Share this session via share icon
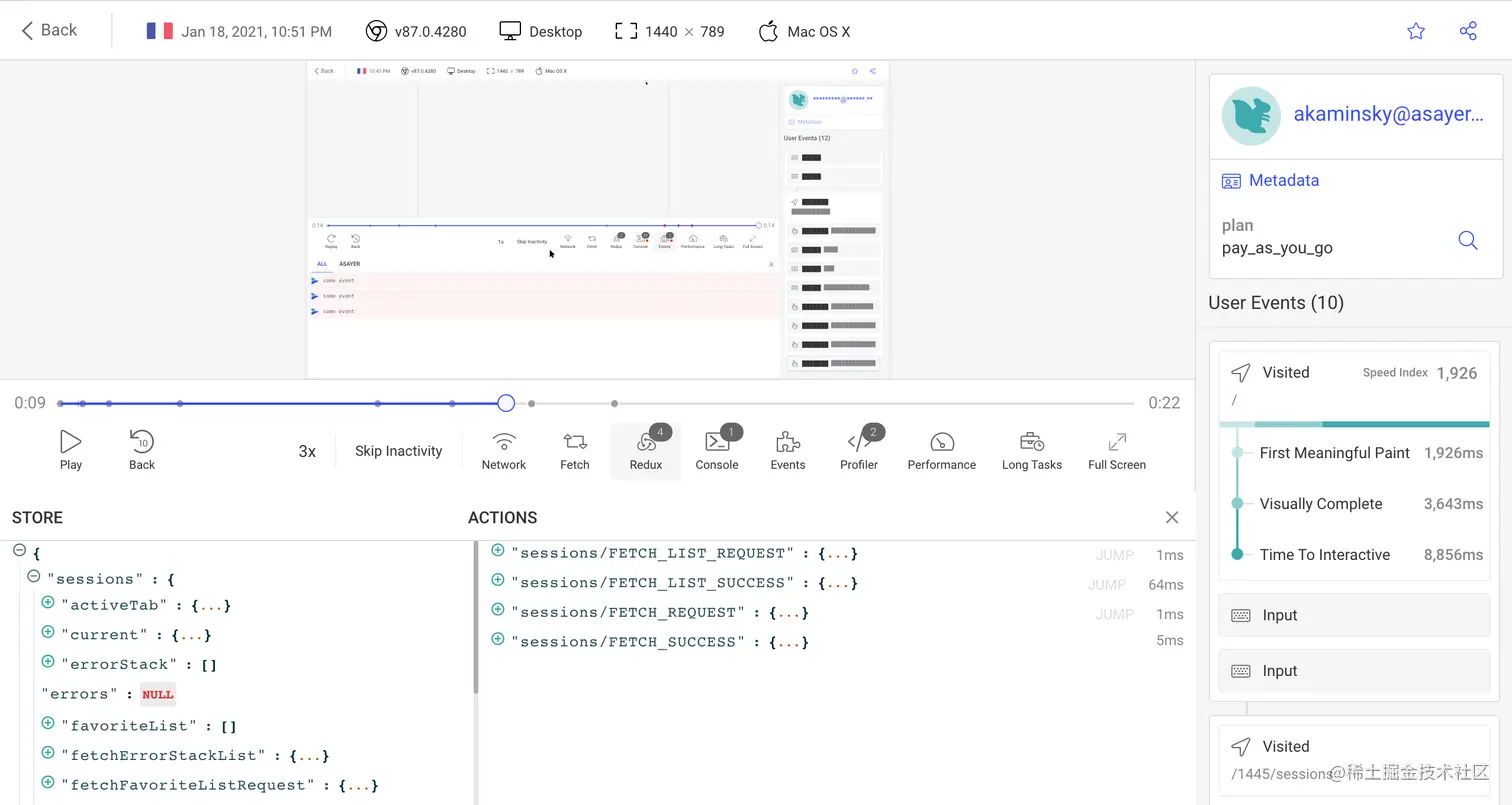 (x=1468, y=31)
